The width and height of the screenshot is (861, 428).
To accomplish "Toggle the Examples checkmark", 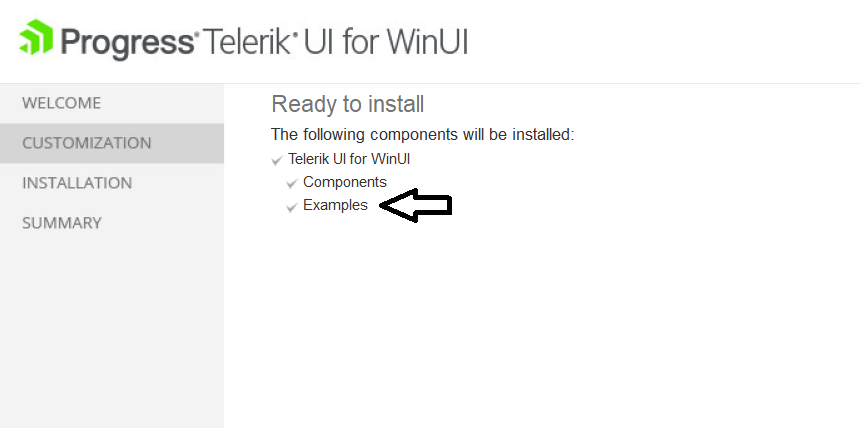I will (292, 207).
